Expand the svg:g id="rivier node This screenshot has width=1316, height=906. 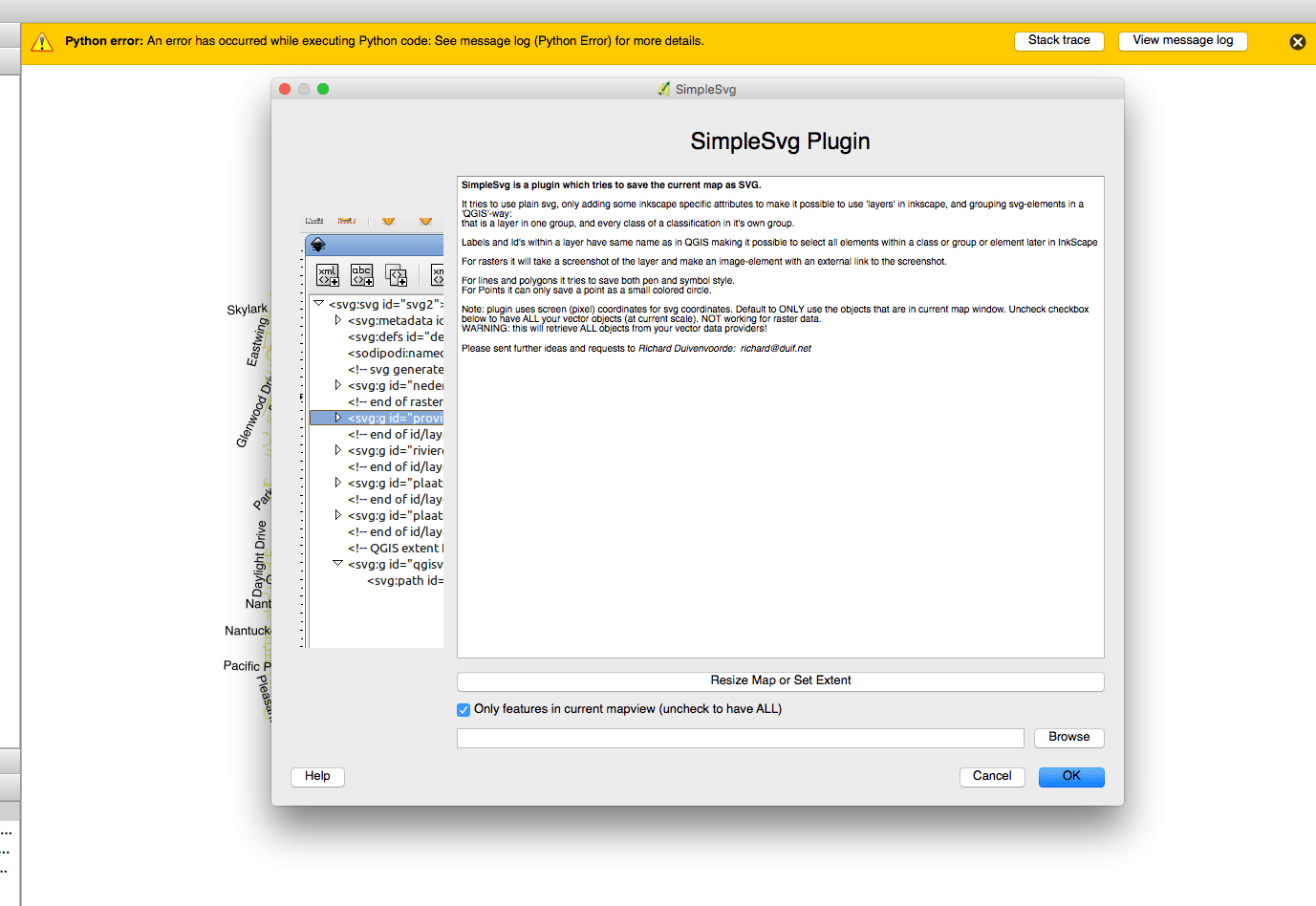(x=337, y=450)
